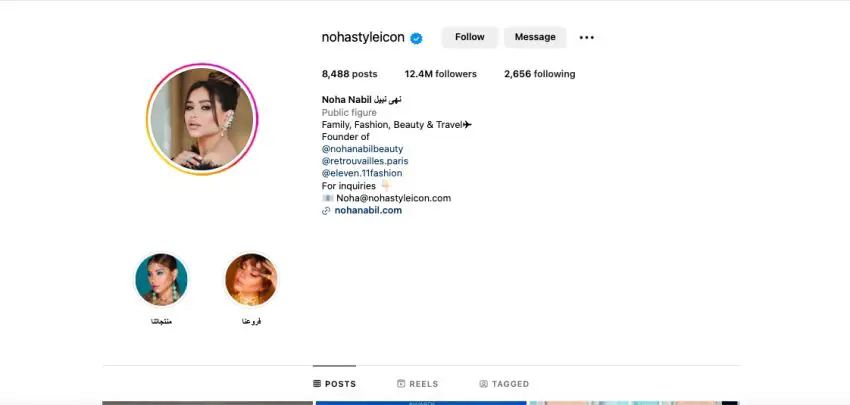850x405 pixels.
Task: Click the Tagged tab person icon
Action: [484, 384]
